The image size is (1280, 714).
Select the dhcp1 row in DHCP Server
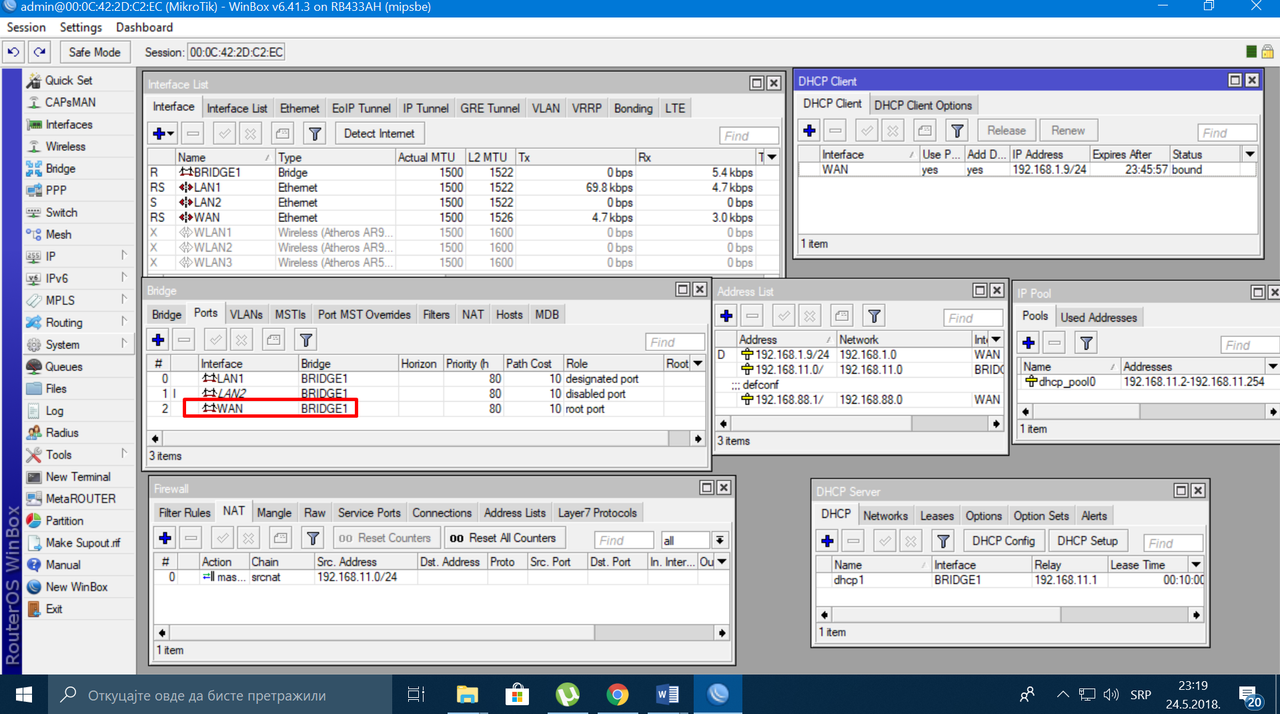click(1012, 580)
